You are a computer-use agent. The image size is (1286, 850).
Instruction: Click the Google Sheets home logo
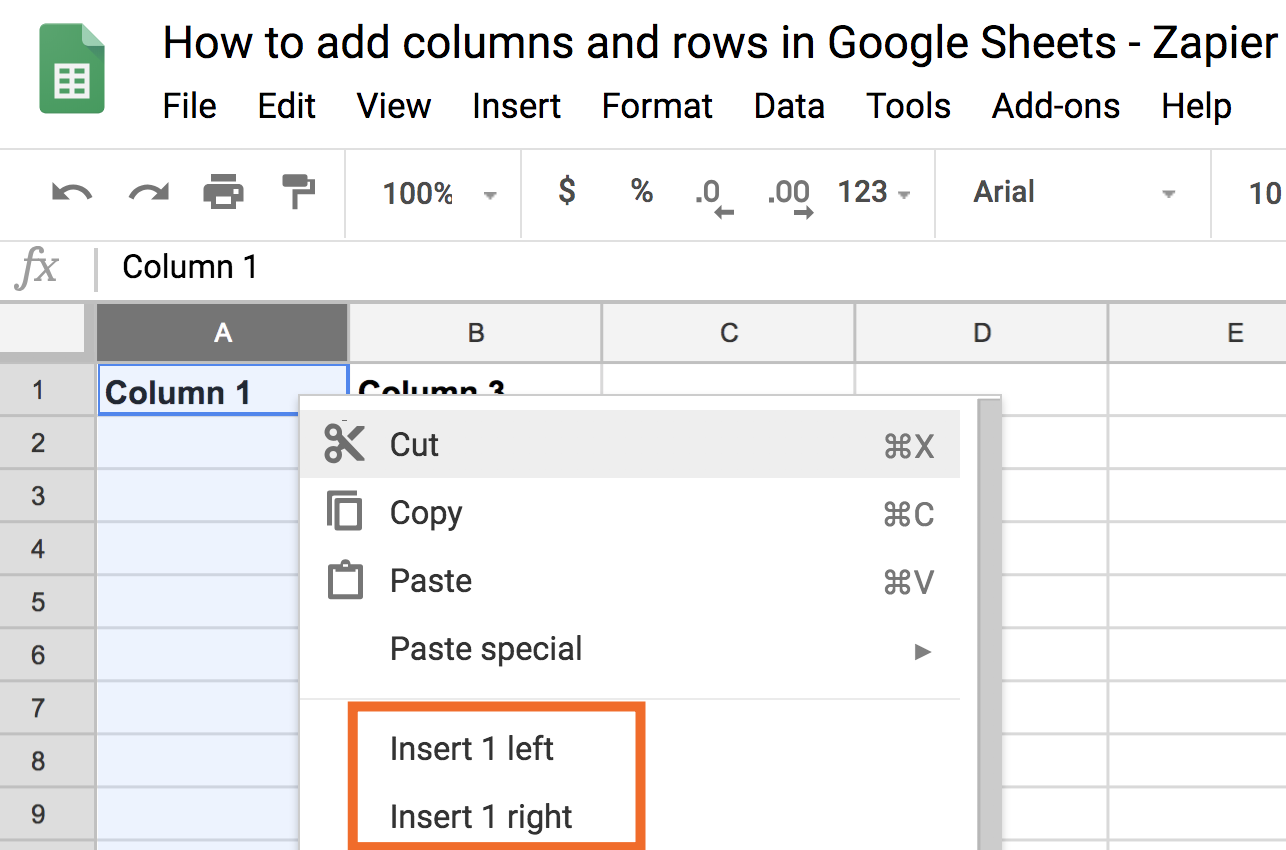[71, 69]
